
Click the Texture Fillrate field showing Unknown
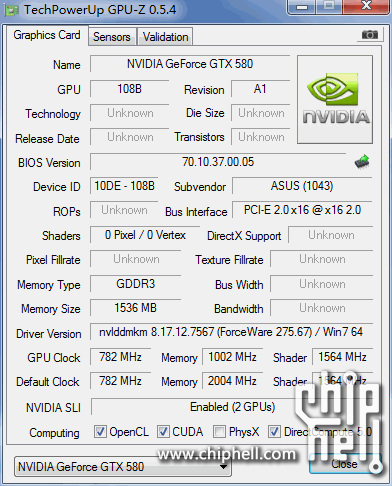pos(321,259)
